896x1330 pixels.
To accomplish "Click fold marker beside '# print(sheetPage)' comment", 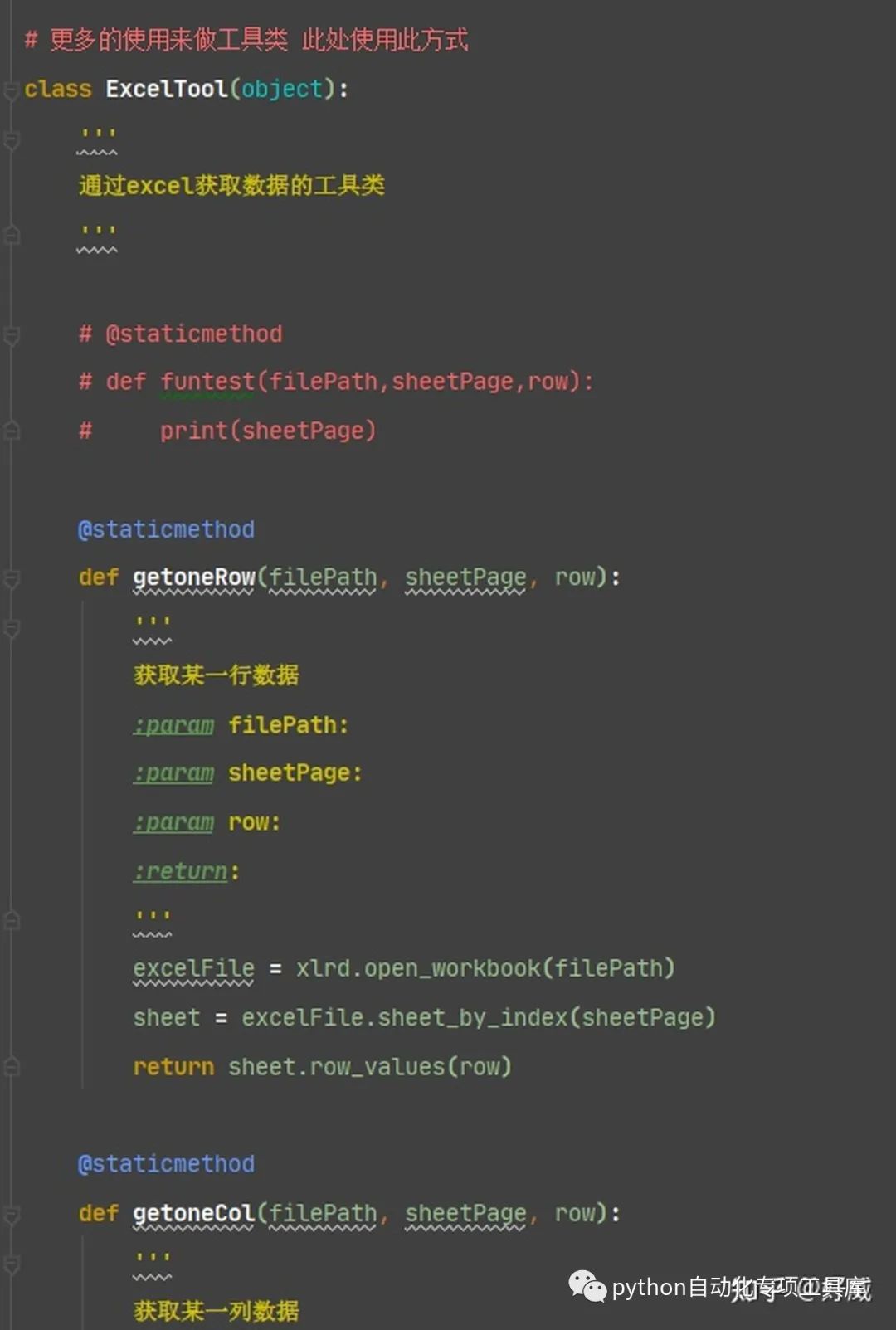I will click(12, 431).
